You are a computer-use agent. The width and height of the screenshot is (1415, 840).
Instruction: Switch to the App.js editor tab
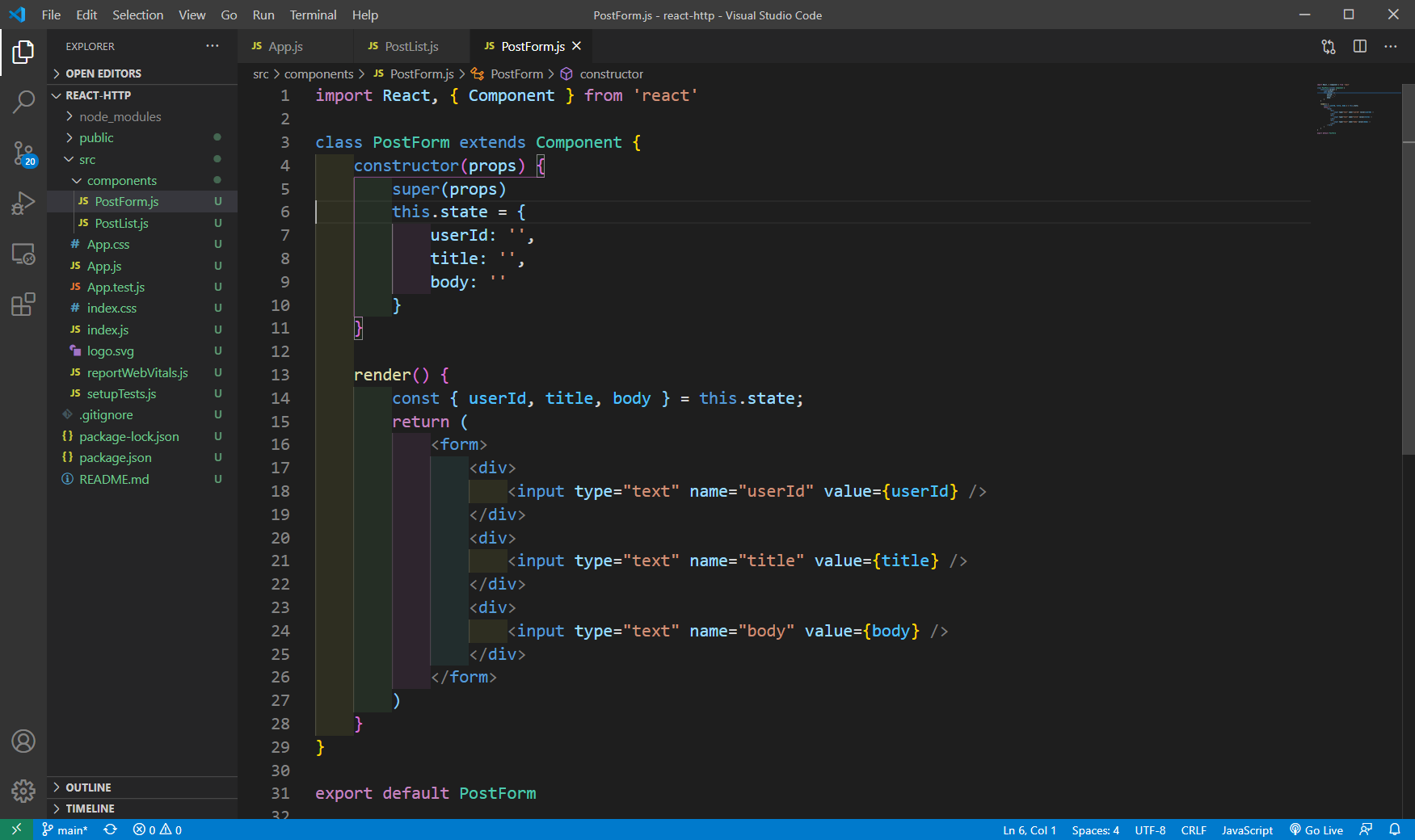click(x=296, y=46)
